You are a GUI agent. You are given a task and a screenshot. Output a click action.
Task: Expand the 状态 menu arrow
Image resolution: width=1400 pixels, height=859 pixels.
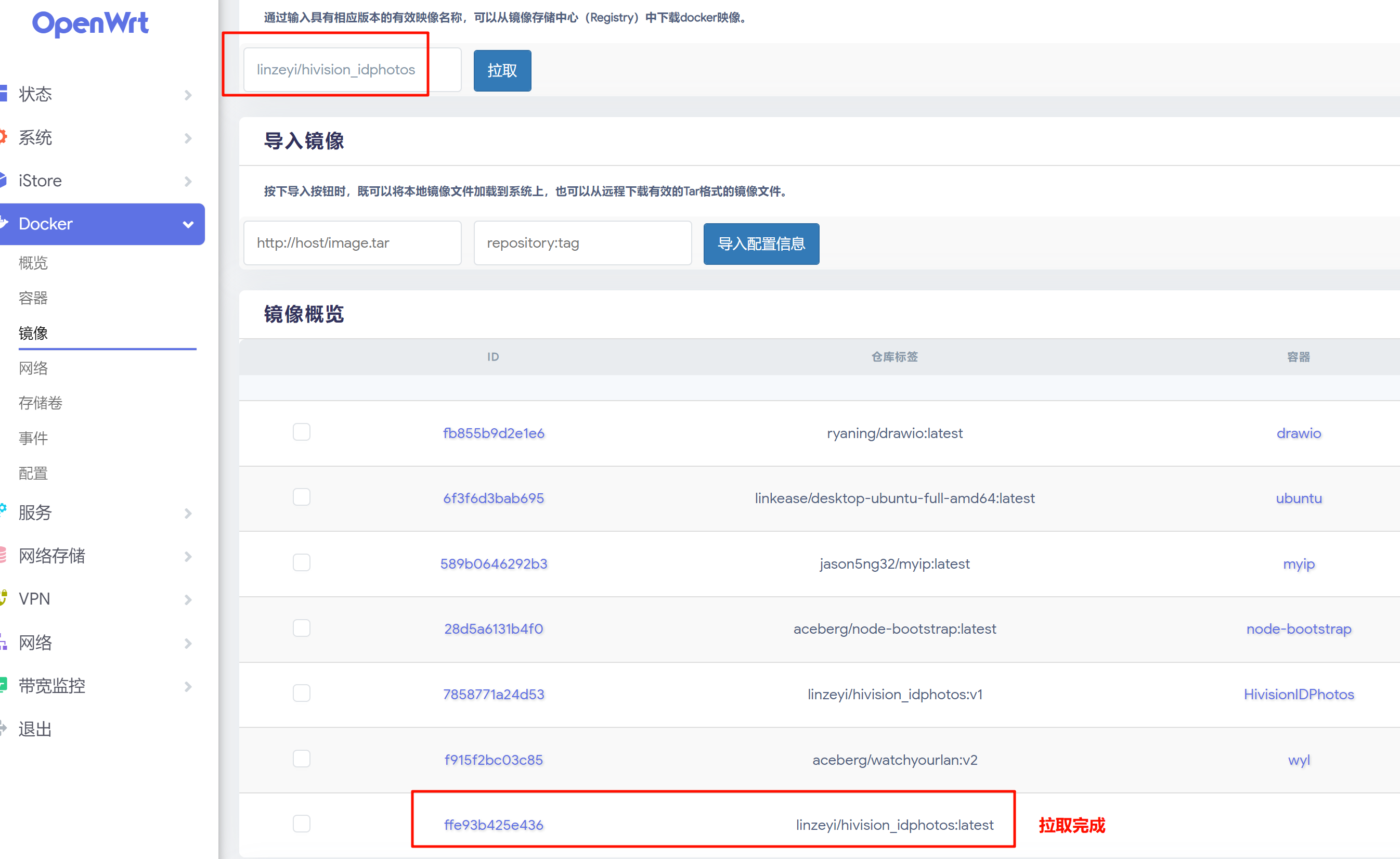coord(188,95)
